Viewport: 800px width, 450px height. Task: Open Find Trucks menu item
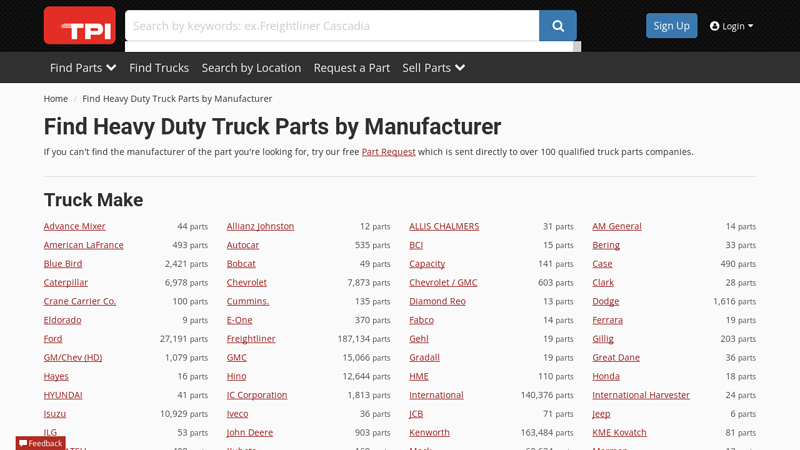click(x=159, y=68)
